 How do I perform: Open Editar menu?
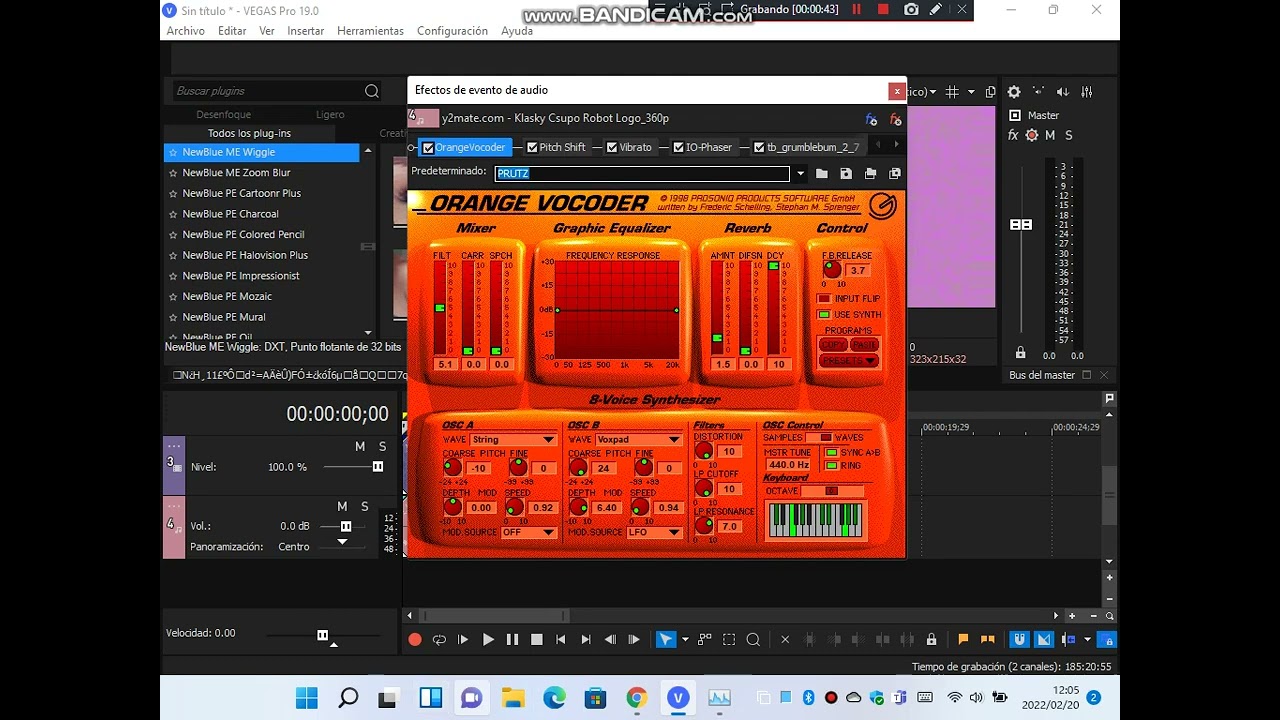(x=232, y=31)
